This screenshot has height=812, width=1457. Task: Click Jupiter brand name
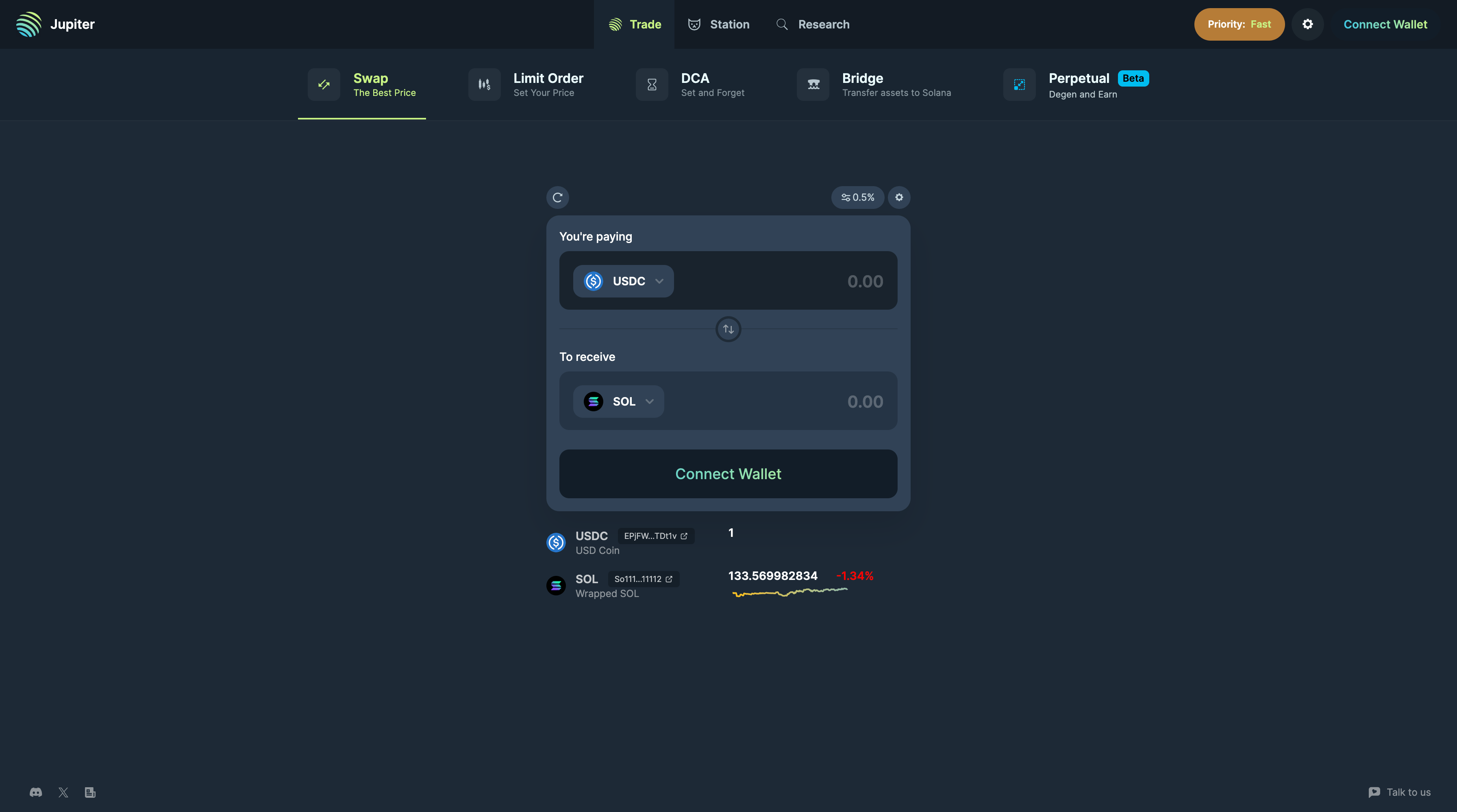coord(72,24)
